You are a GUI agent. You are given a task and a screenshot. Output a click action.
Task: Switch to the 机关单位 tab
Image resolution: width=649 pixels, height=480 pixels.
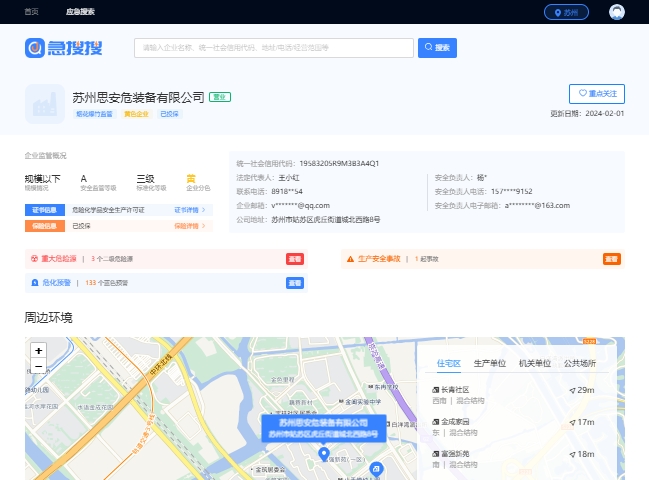coord(535,363)
